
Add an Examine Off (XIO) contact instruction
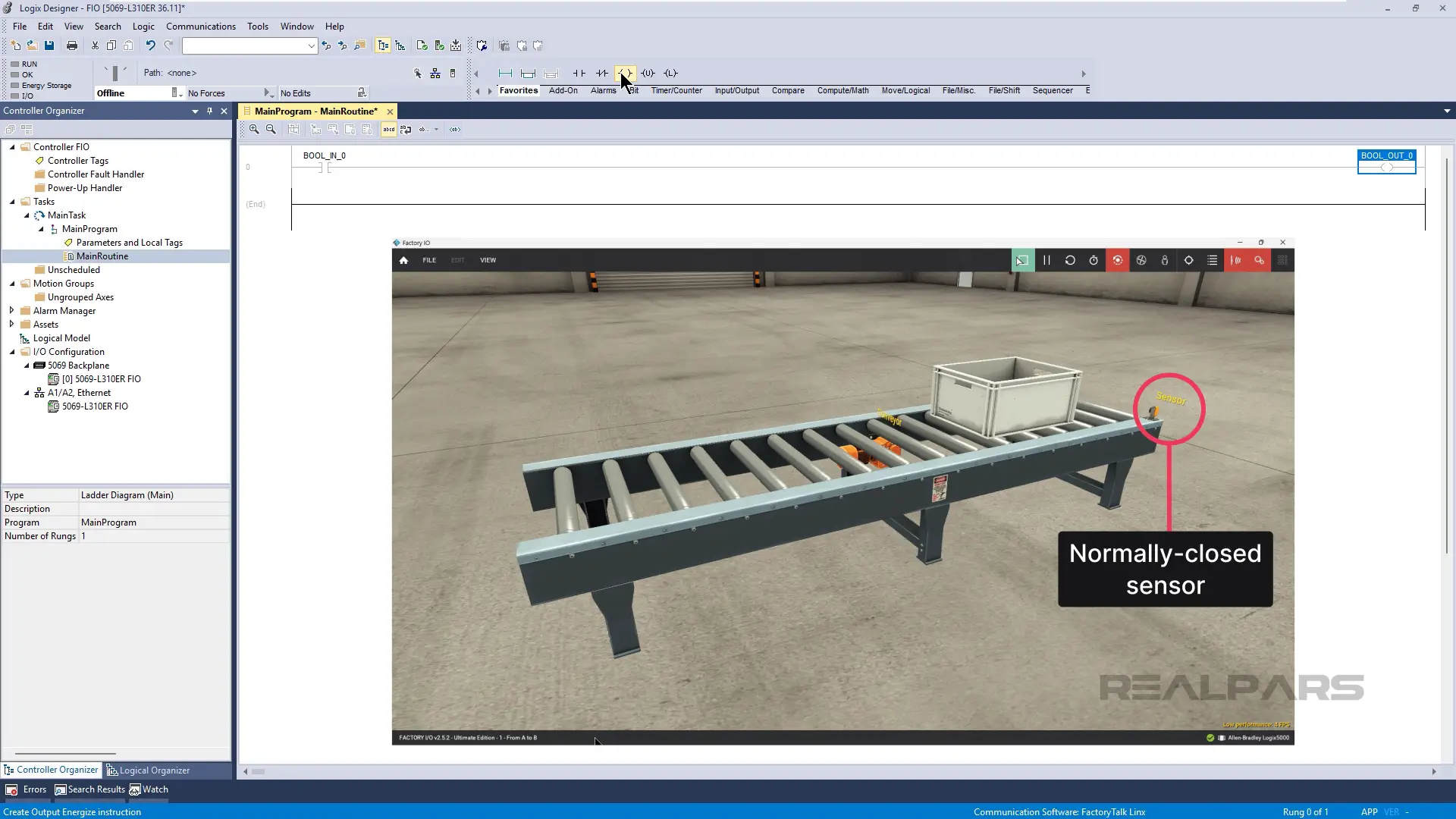[x=602, y=74]
